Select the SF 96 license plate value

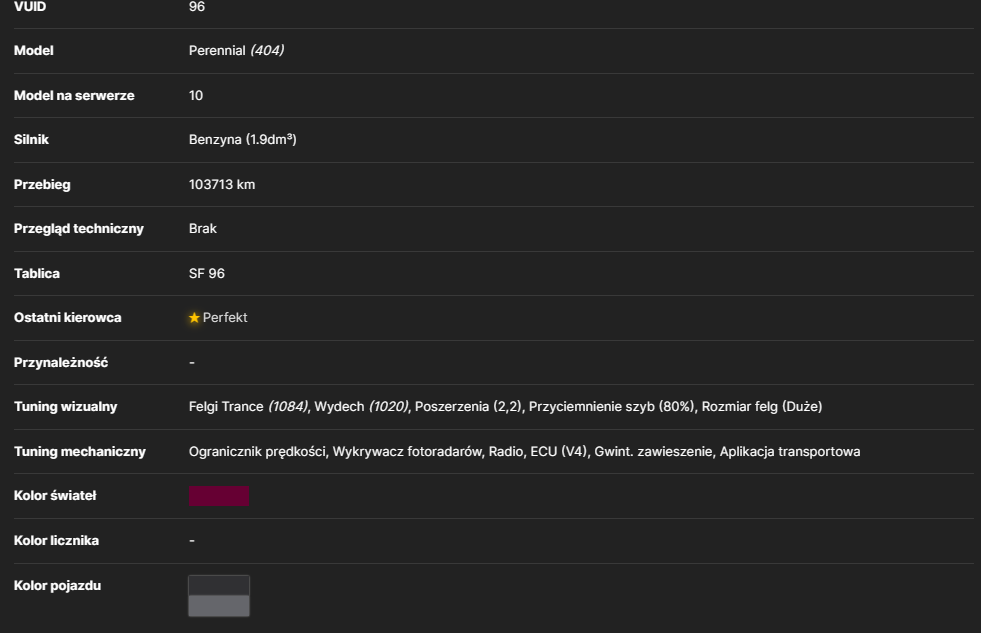[x=206, y=273]
